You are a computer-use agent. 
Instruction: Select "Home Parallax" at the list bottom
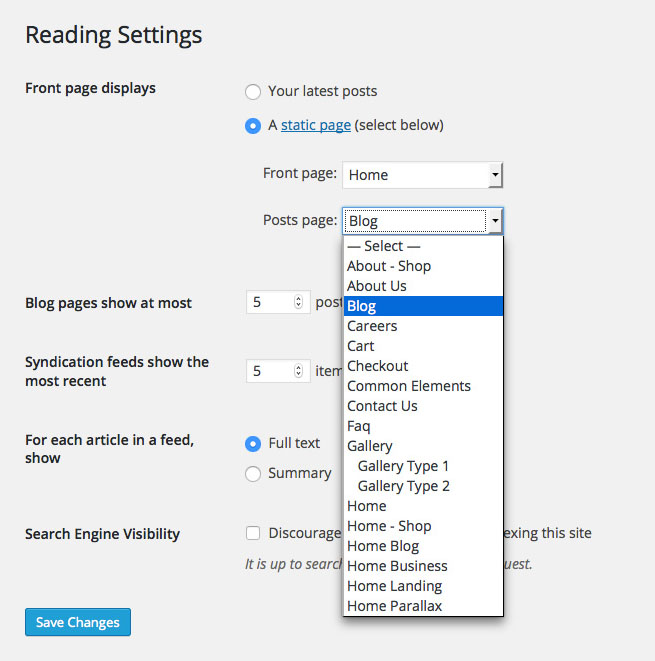[423, 606]
